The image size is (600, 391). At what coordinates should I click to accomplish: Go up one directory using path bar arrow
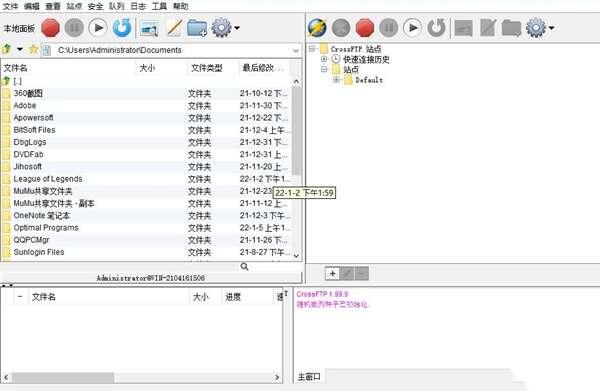click(6, 49)
